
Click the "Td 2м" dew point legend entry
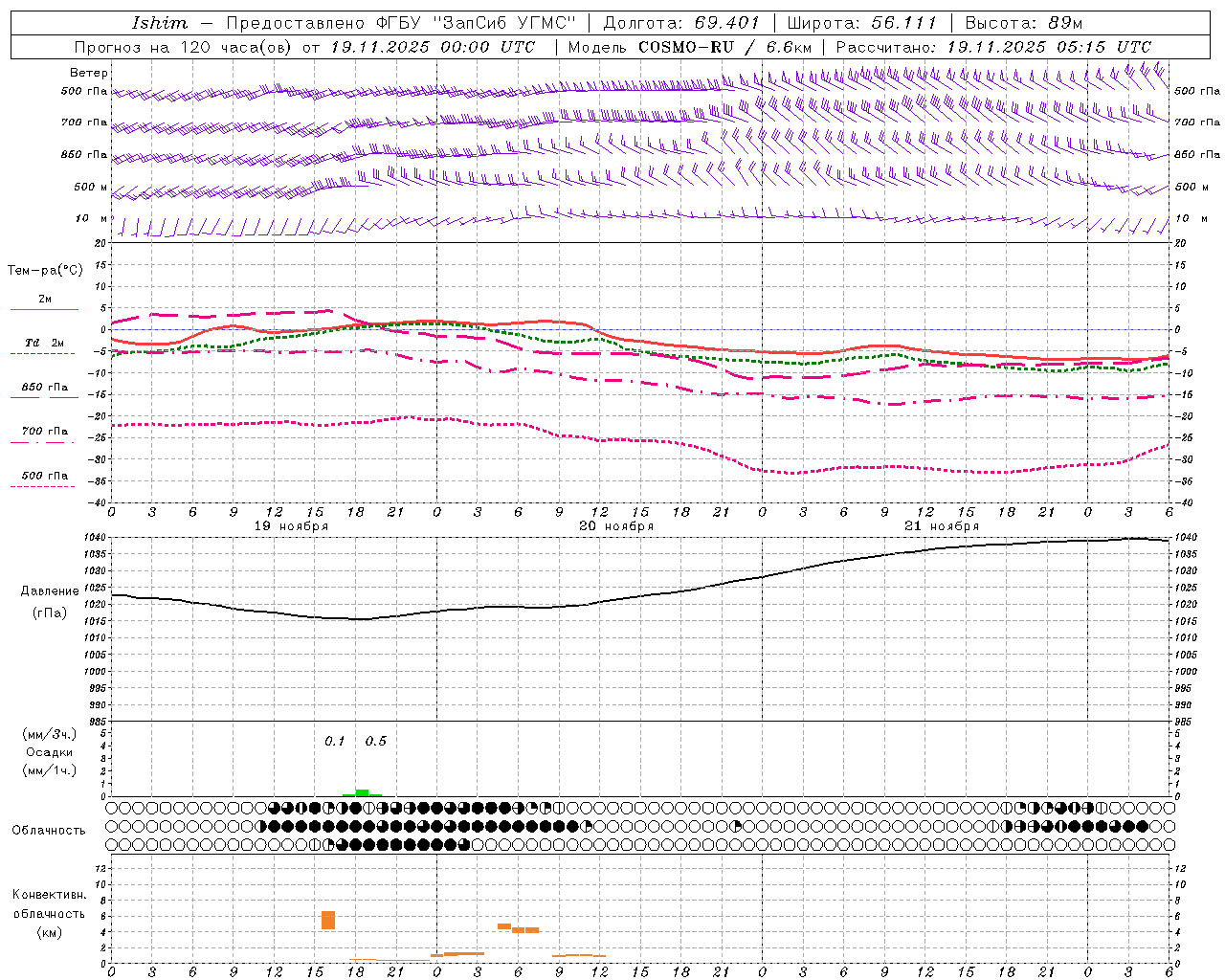pos(45,343)
